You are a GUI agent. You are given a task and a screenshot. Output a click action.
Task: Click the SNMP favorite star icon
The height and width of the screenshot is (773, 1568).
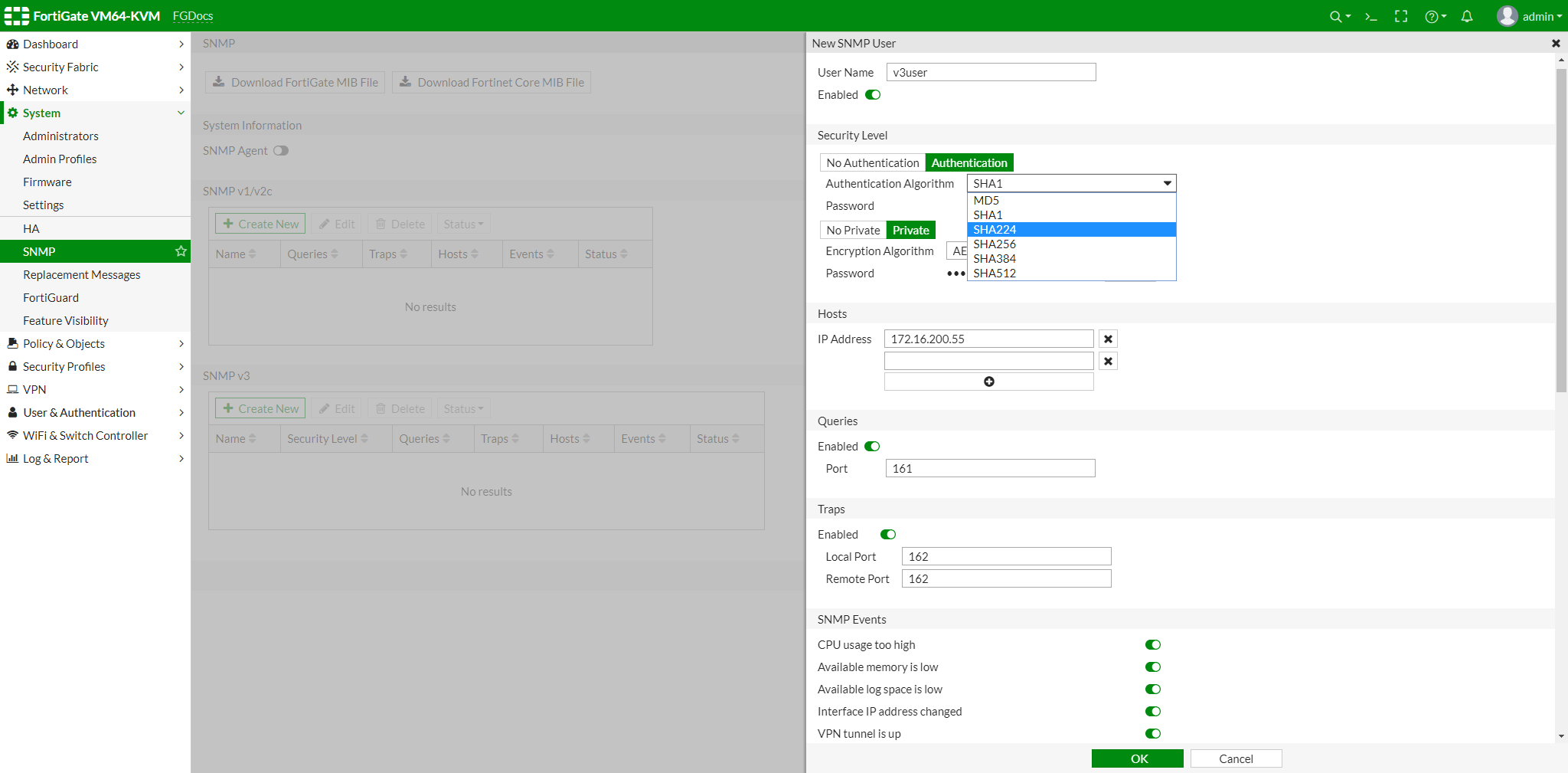tap(181, 251)
